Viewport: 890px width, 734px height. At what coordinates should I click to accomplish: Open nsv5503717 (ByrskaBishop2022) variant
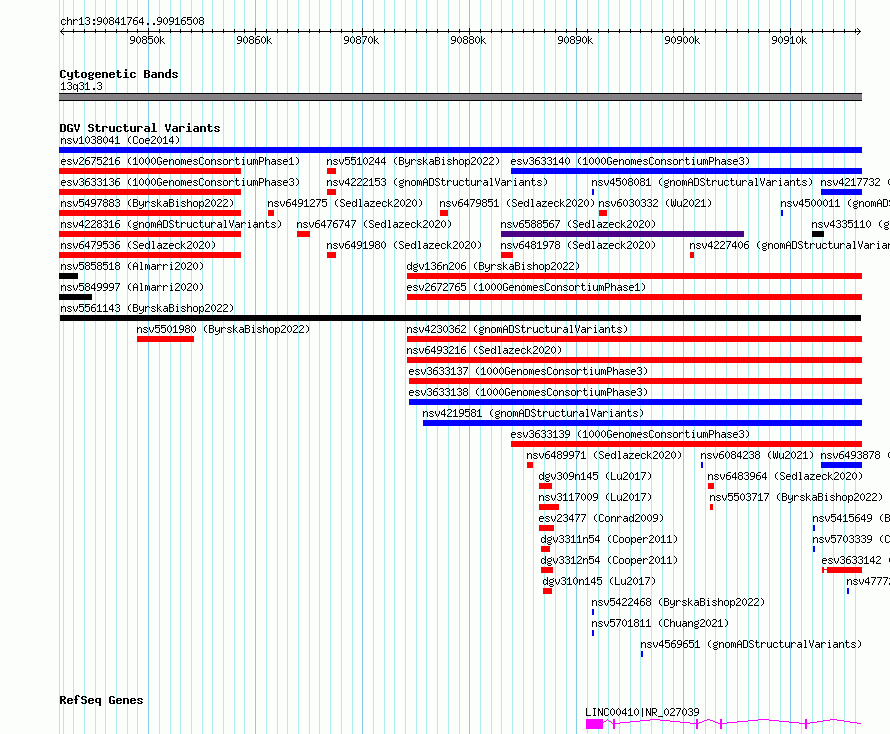click(x=796, y=497)
